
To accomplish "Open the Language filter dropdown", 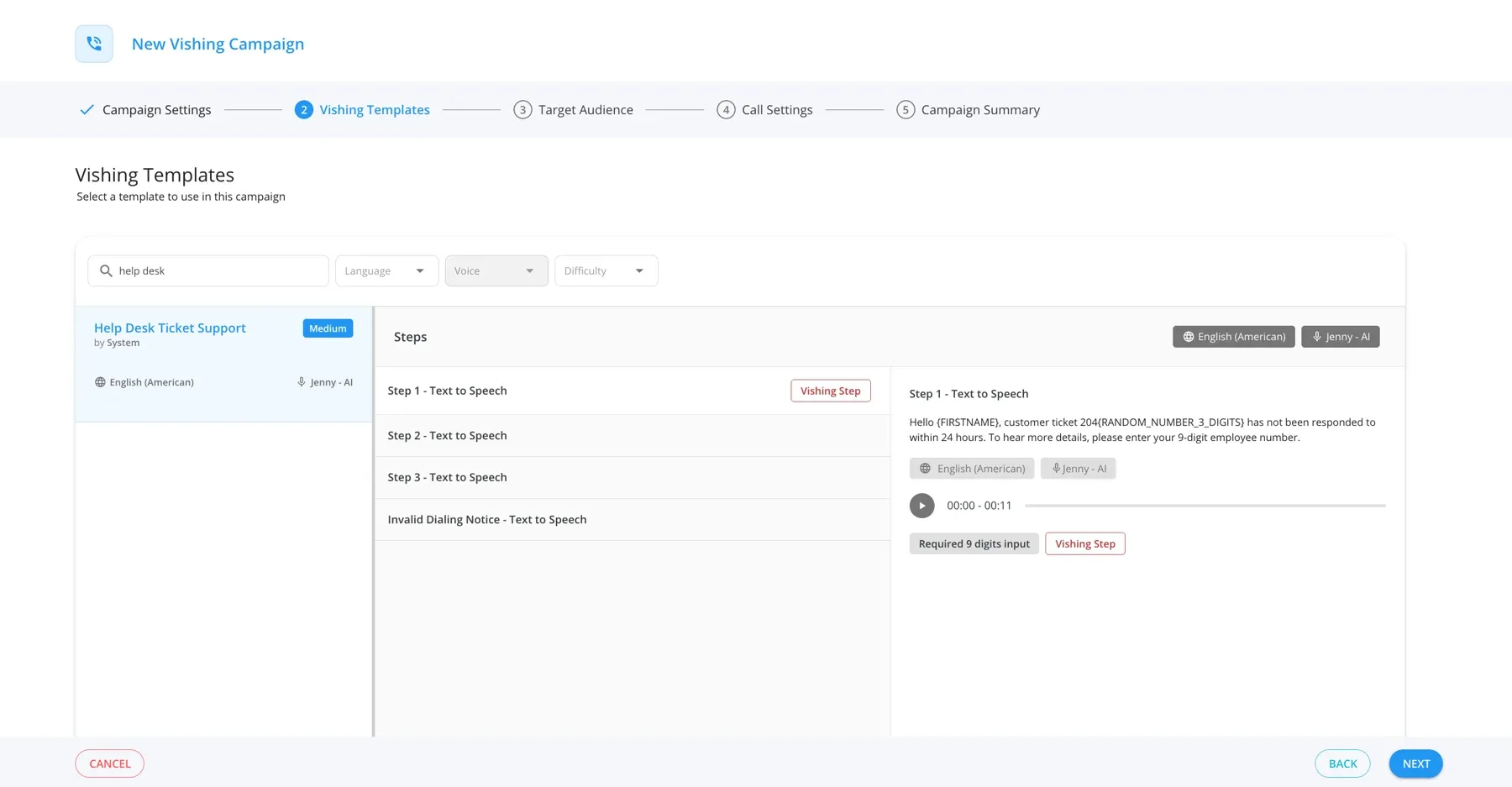I will pos(386,270).
